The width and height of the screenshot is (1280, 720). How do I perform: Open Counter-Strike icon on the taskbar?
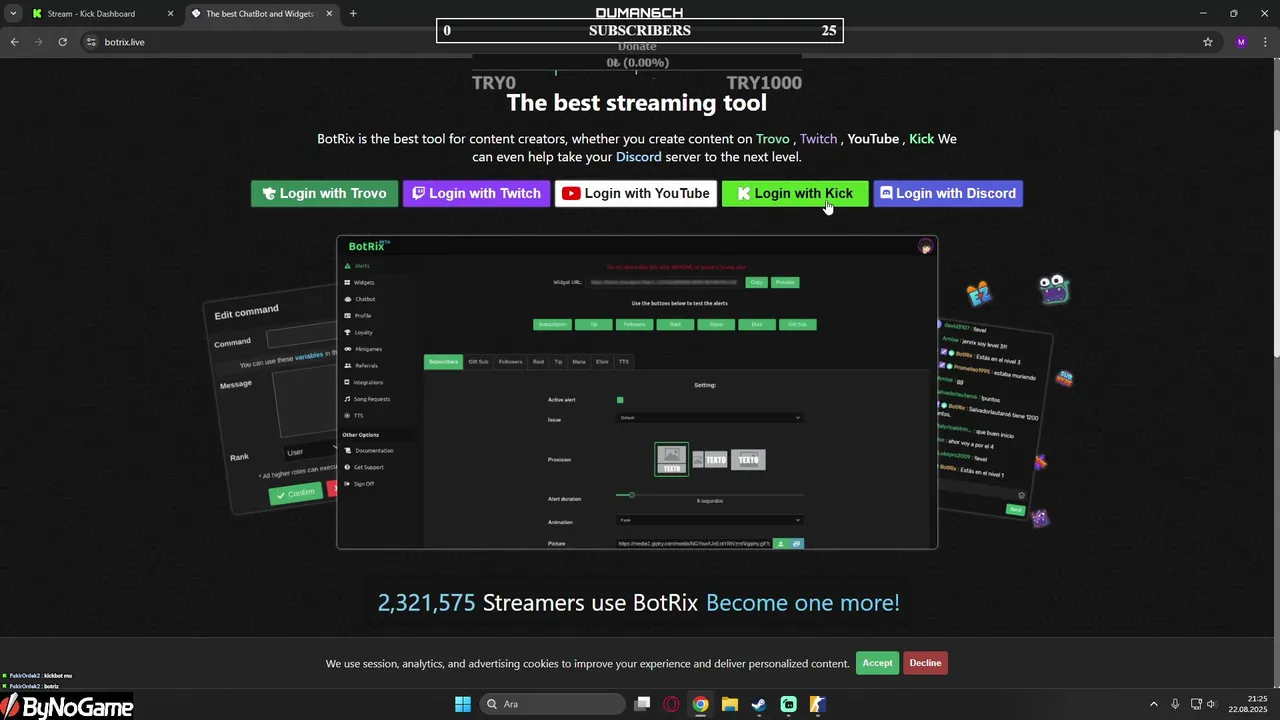tap(818, 704)
